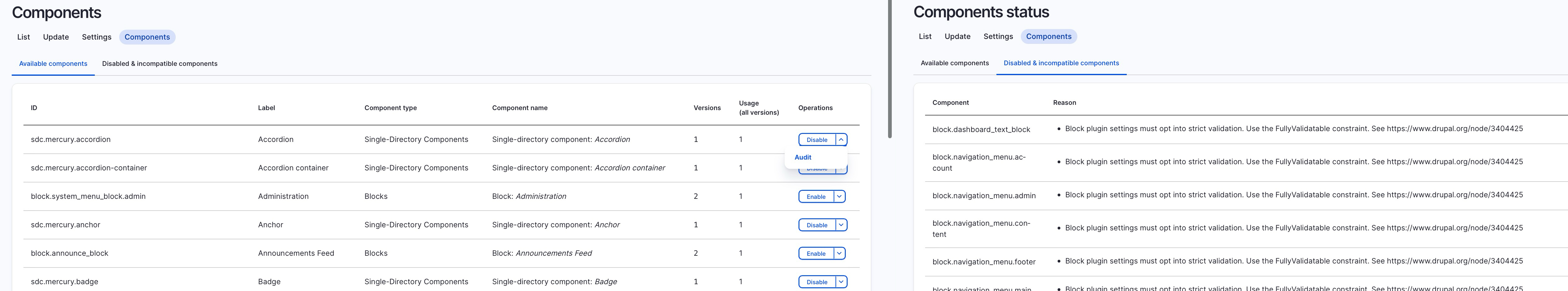1568x291 pixels.
Task: Open the dropbutton arrow for block.announce_block
Action: [839, 253]
